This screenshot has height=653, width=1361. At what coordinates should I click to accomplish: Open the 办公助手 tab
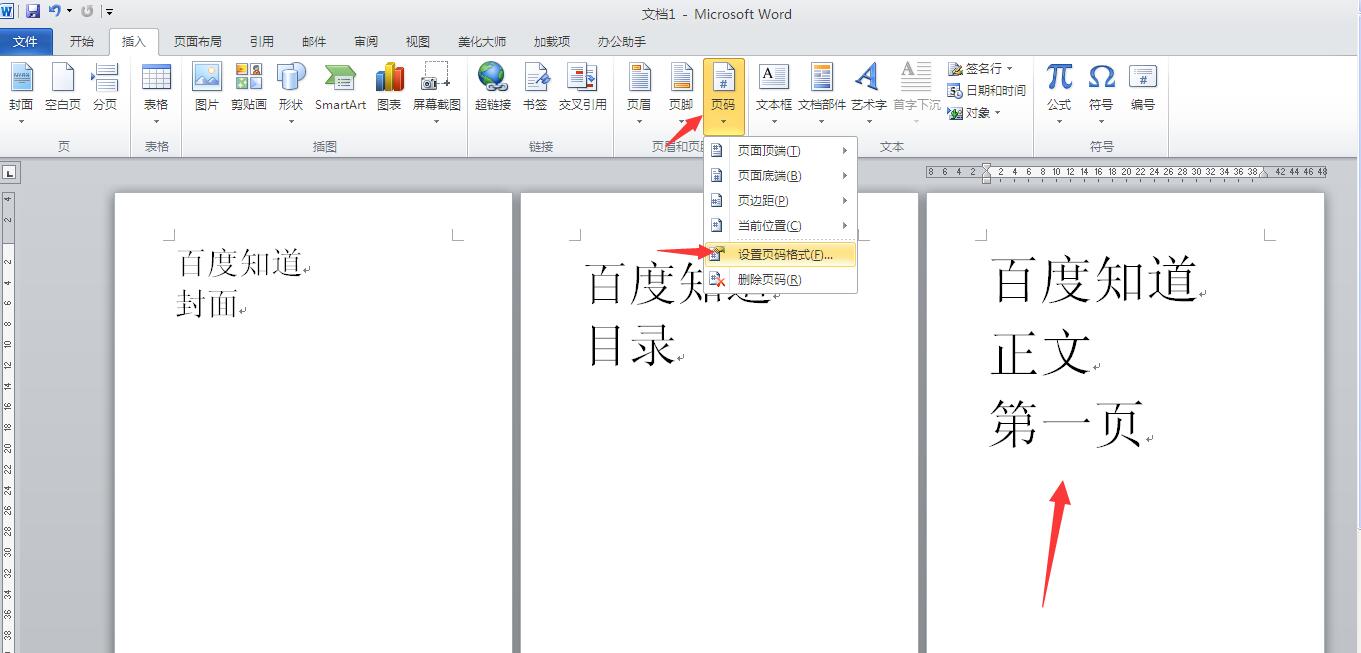pos(622,42)
